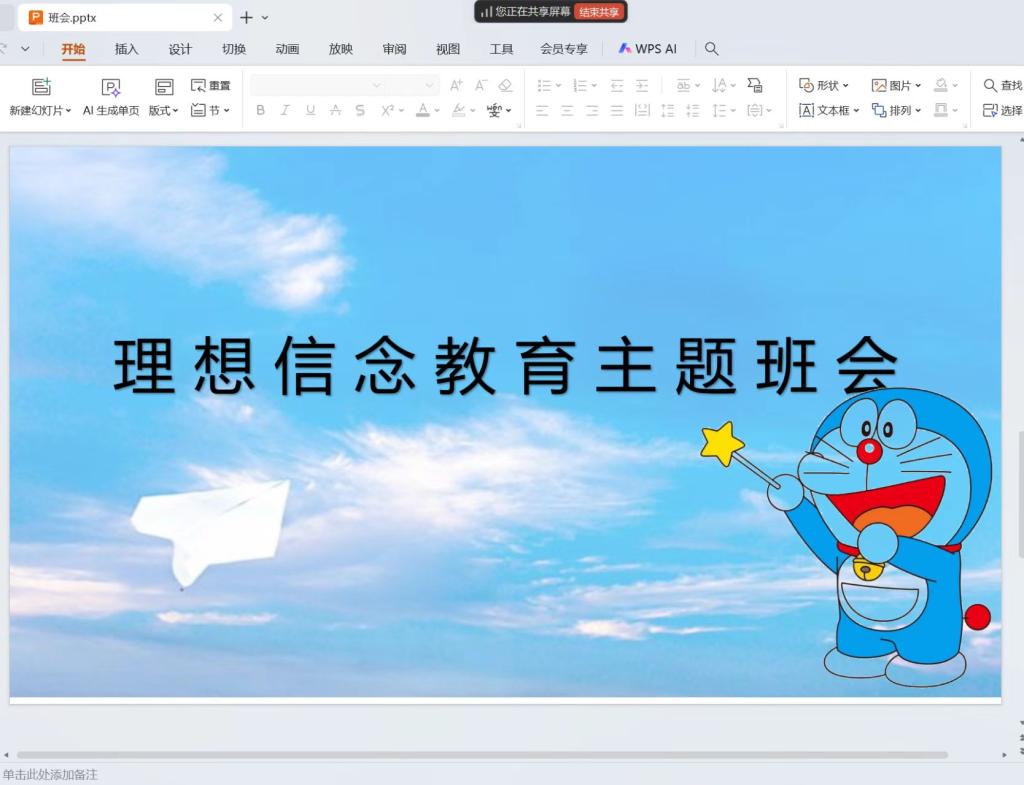
Task: Click the new tab plus icon
Action: tap(246, 18)
